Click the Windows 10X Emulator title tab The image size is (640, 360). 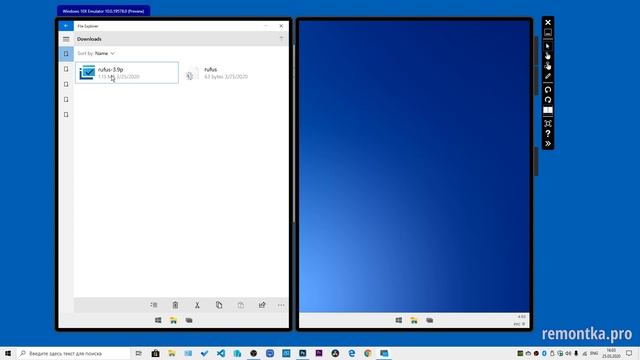click(103, 11)
